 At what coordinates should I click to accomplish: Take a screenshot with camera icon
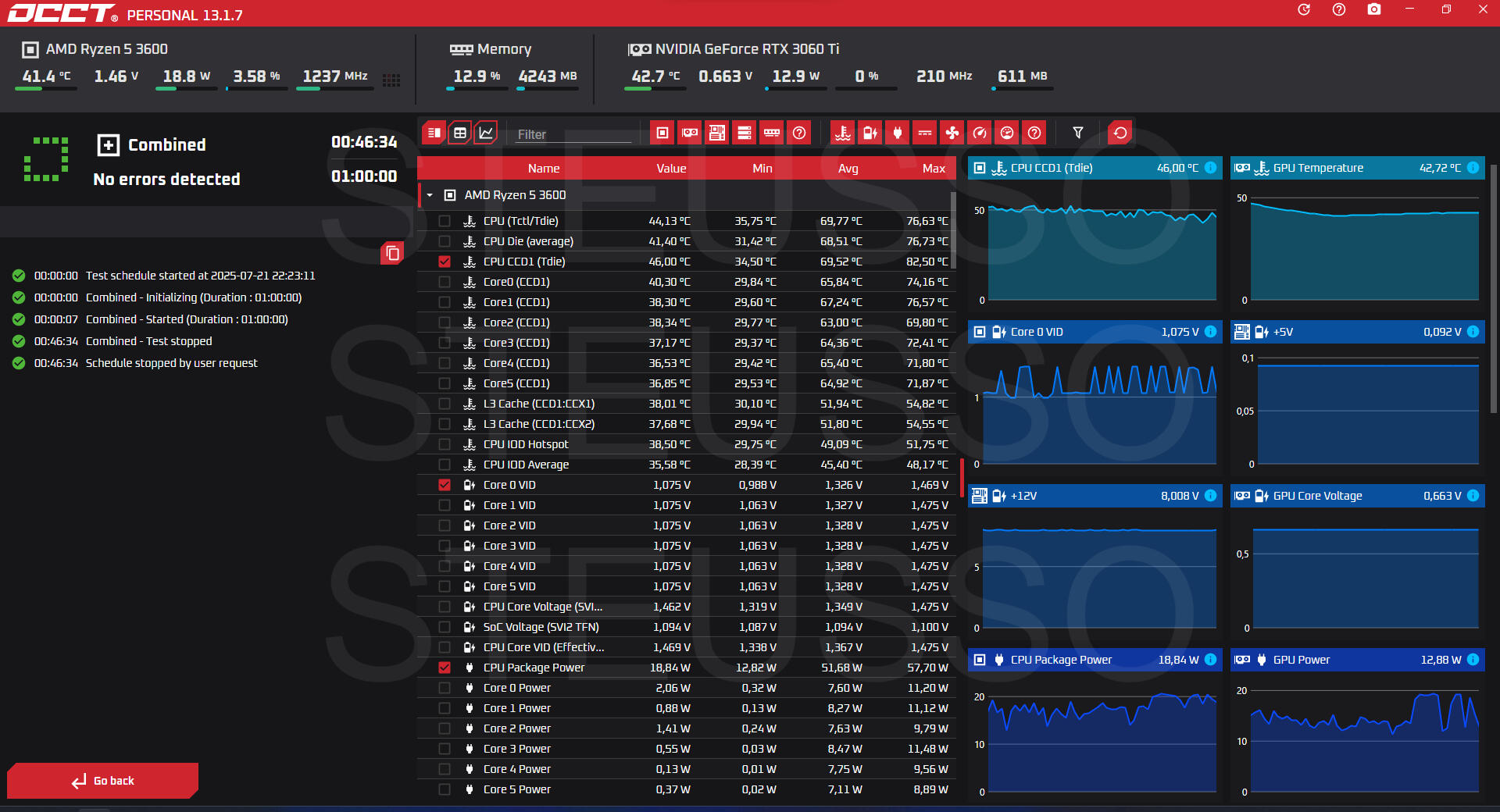click(x=1374, y=10)
